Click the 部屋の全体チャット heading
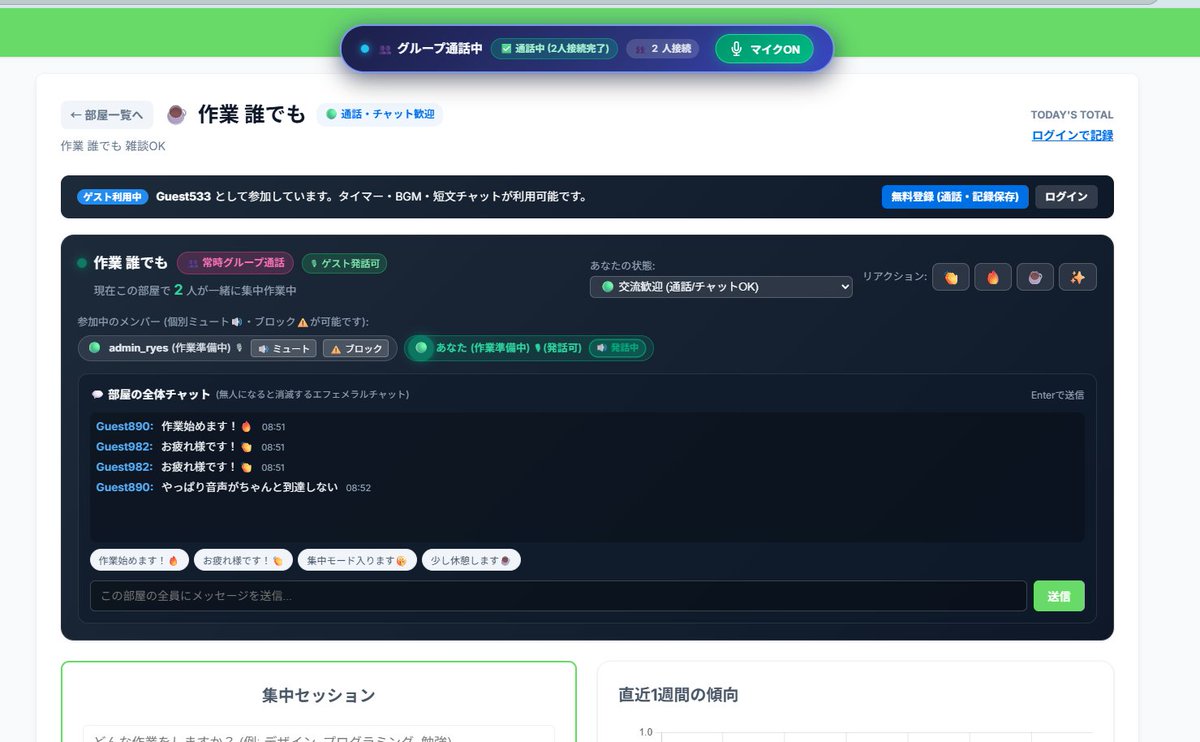 click(x=159, y=394)
